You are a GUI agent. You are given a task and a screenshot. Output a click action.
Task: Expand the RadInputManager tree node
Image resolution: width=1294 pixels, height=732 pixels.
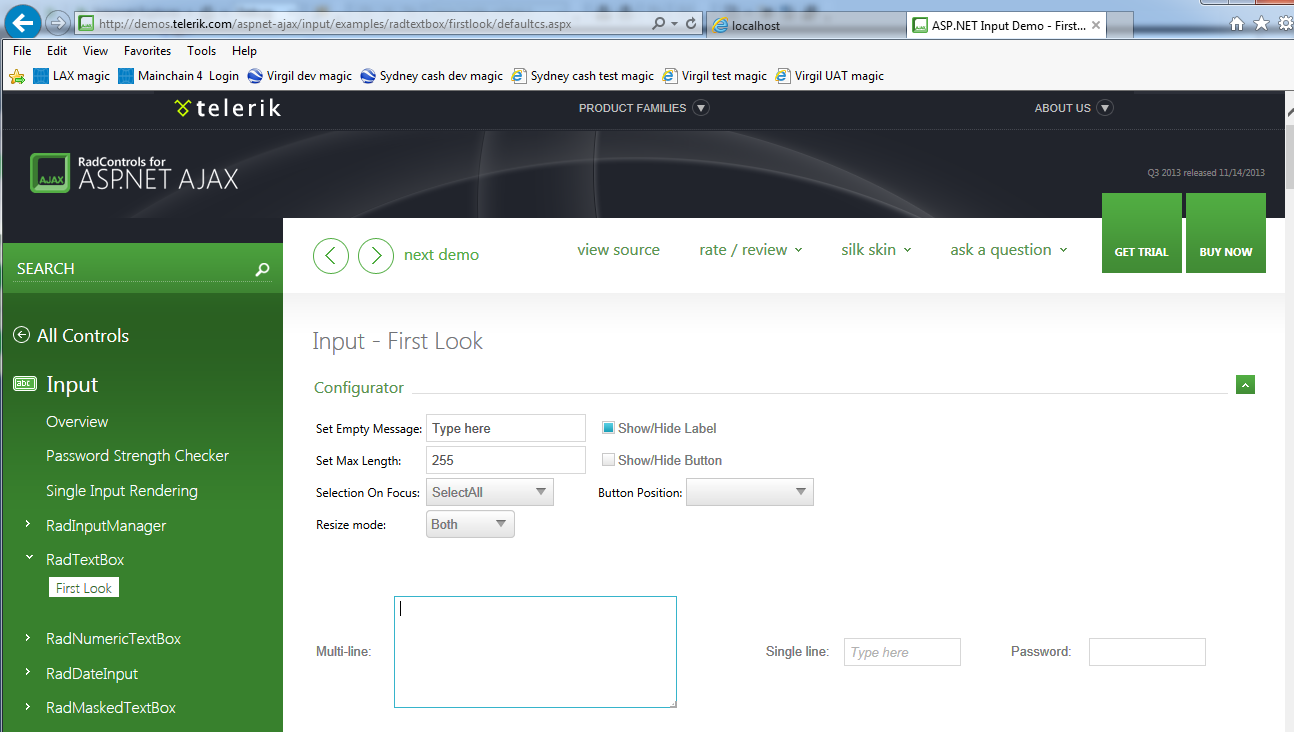27,525
